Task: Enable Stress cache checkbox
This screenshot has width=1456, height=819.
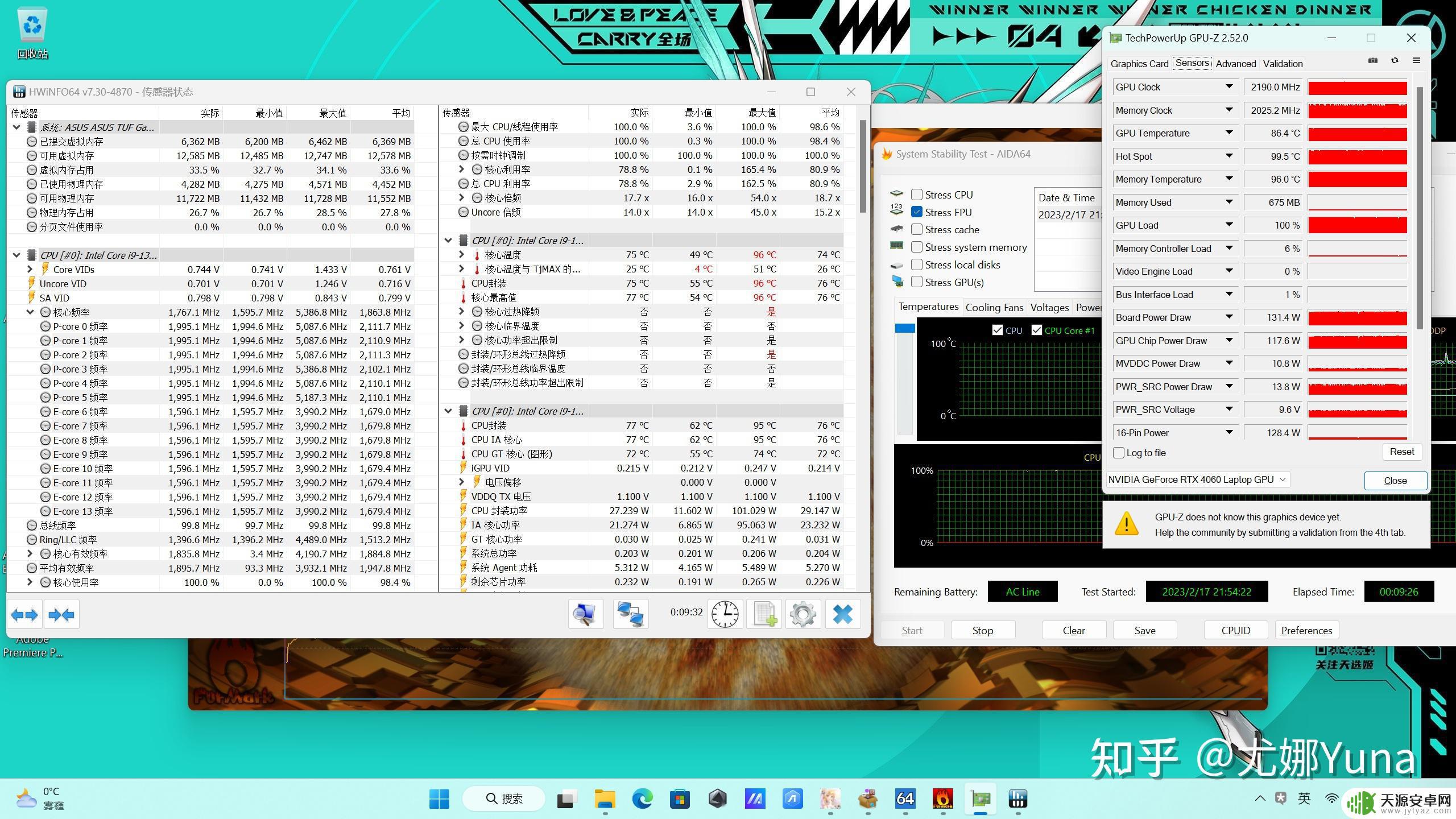Action: tap(916, 229)
